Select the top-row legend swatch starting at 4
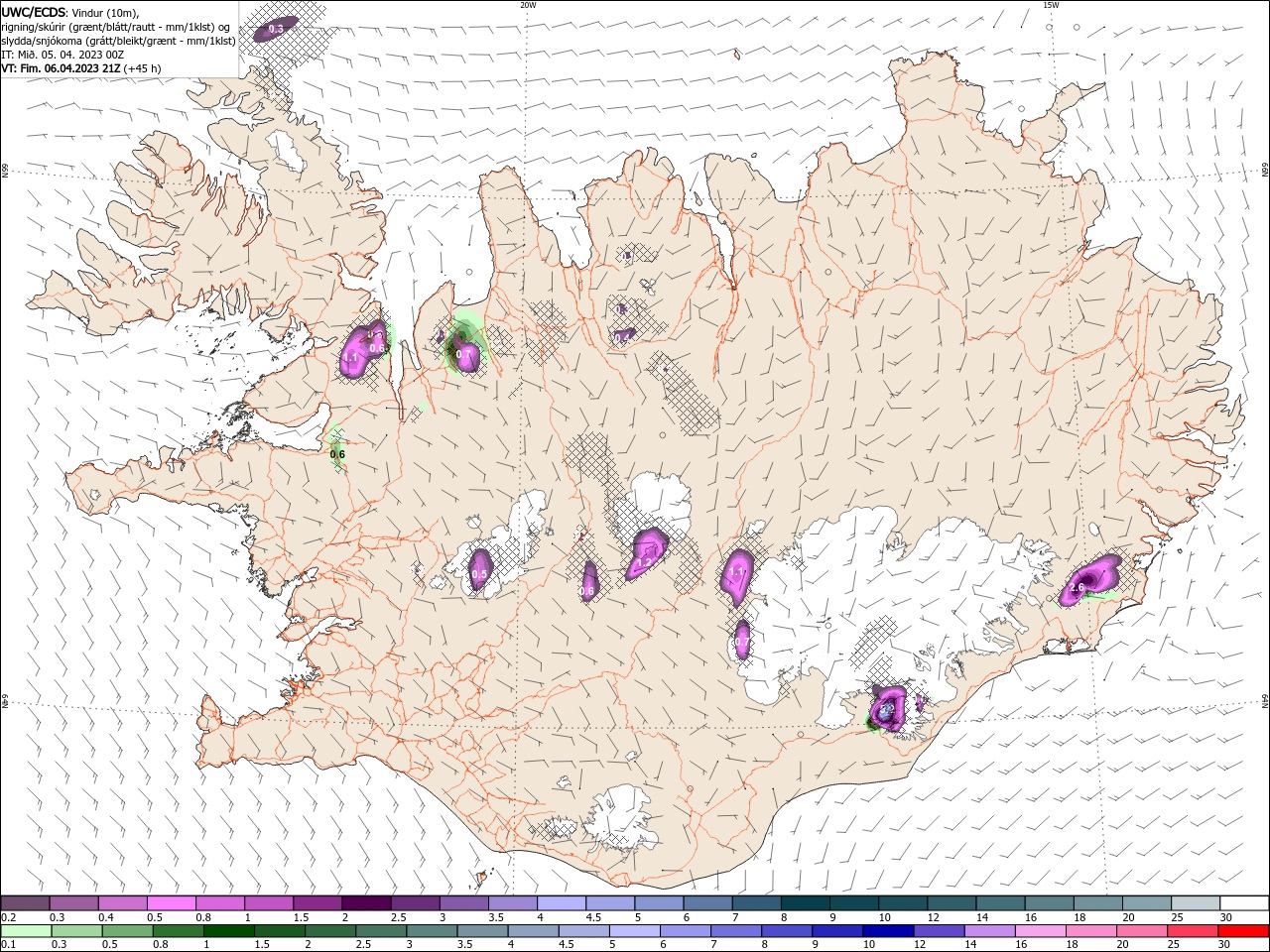This screenshot has height=952, width=1270. tap(562, 903)
